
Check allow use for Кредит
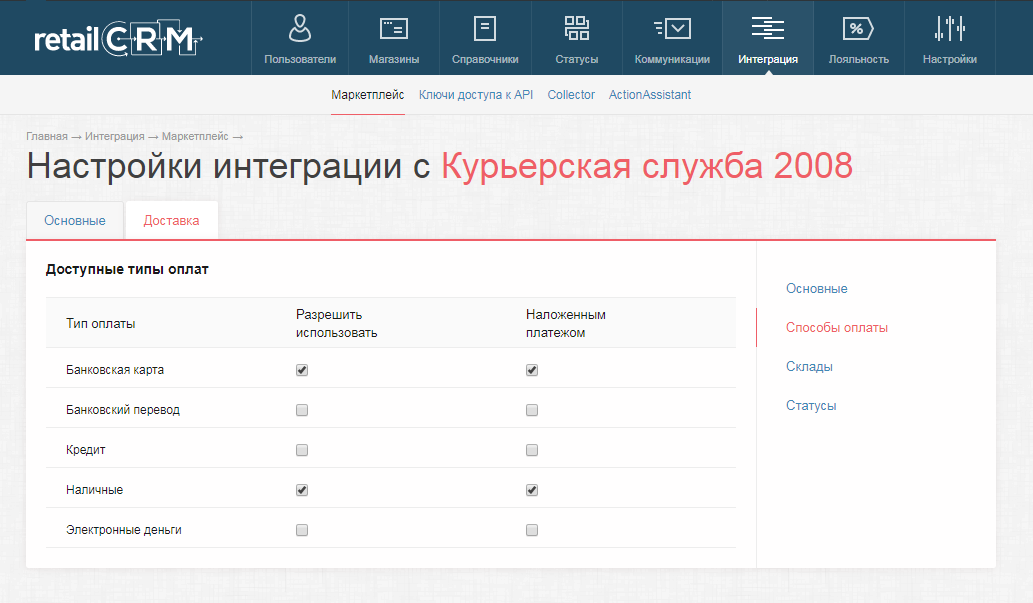coord(302,450)
